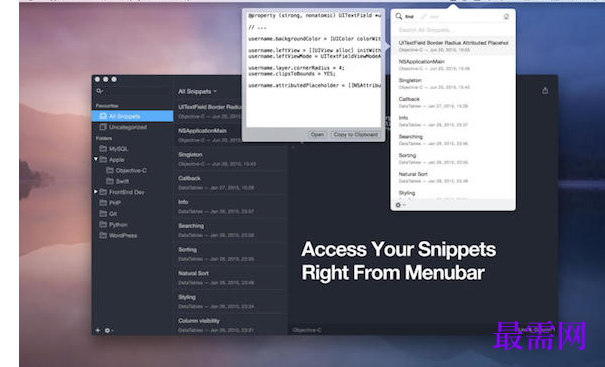Select Callback snippet in main window list

(231, 183)
